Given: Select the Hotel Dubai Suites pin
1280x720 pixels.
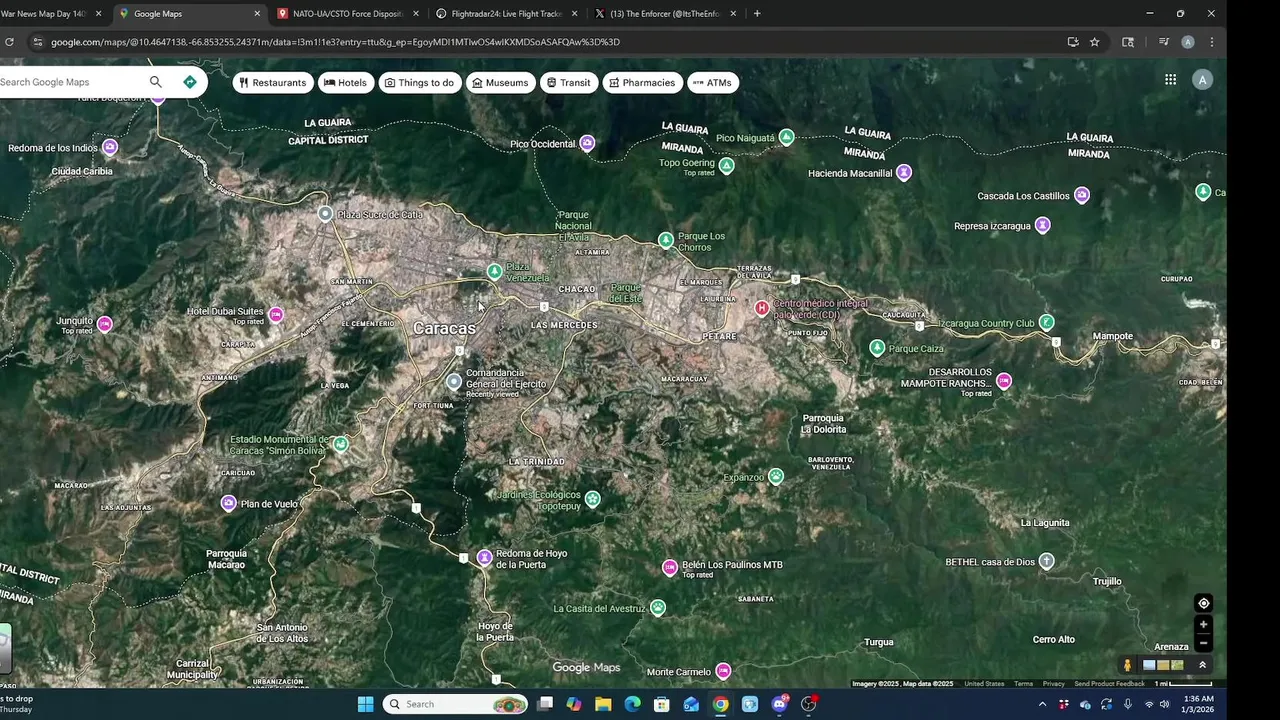Looking at the screenshot, I should click(275, 315).
